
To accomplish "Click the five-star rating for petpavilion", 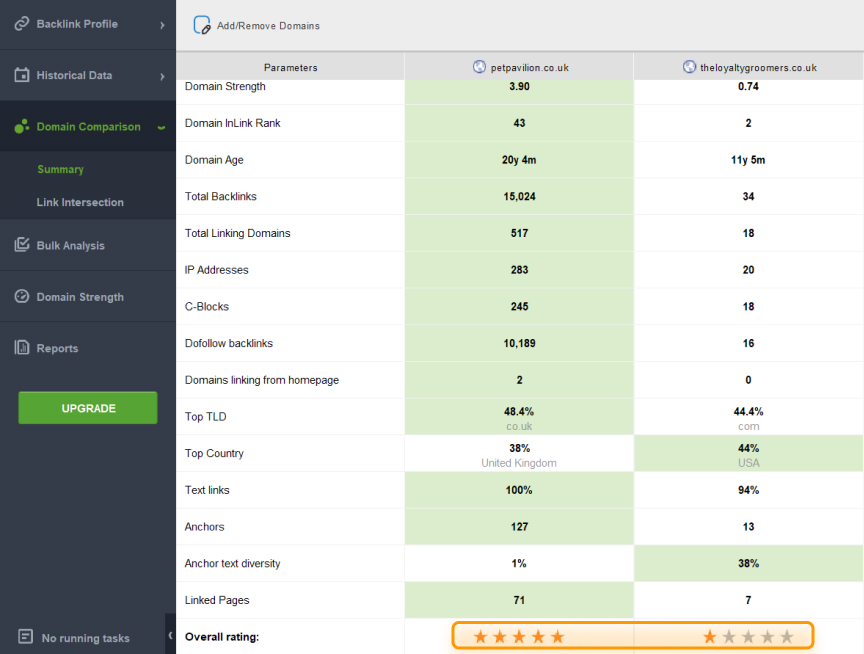I will pos(519,637).
